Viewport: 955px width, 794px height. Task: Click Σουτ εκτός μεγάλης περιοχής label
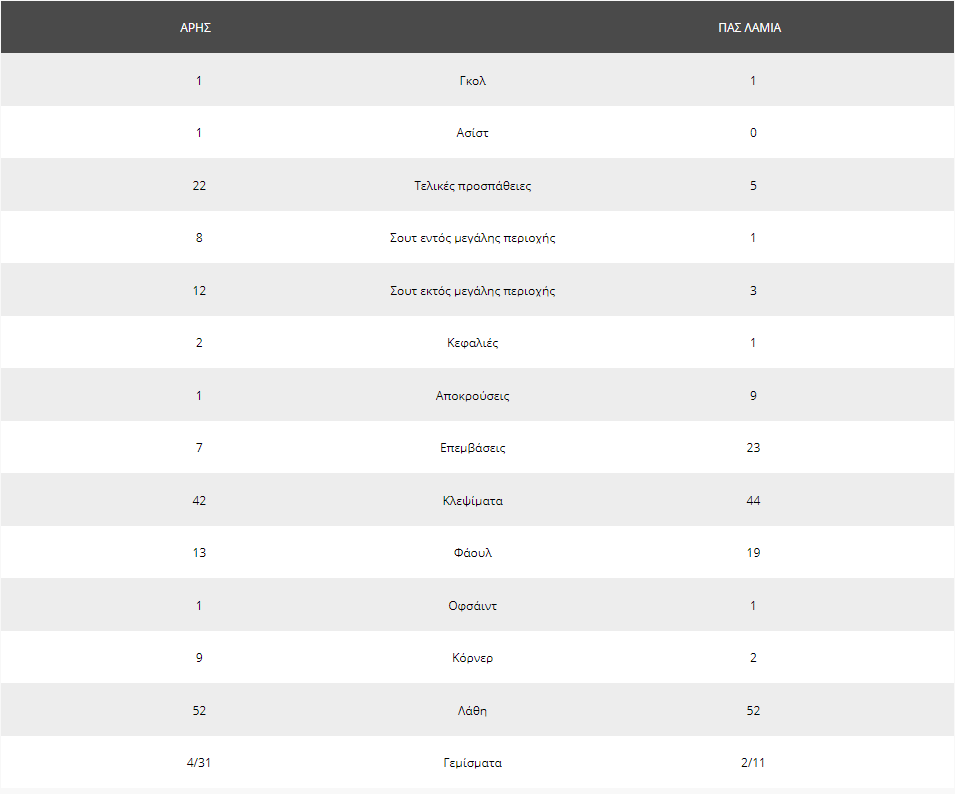[x=473, y=291]
